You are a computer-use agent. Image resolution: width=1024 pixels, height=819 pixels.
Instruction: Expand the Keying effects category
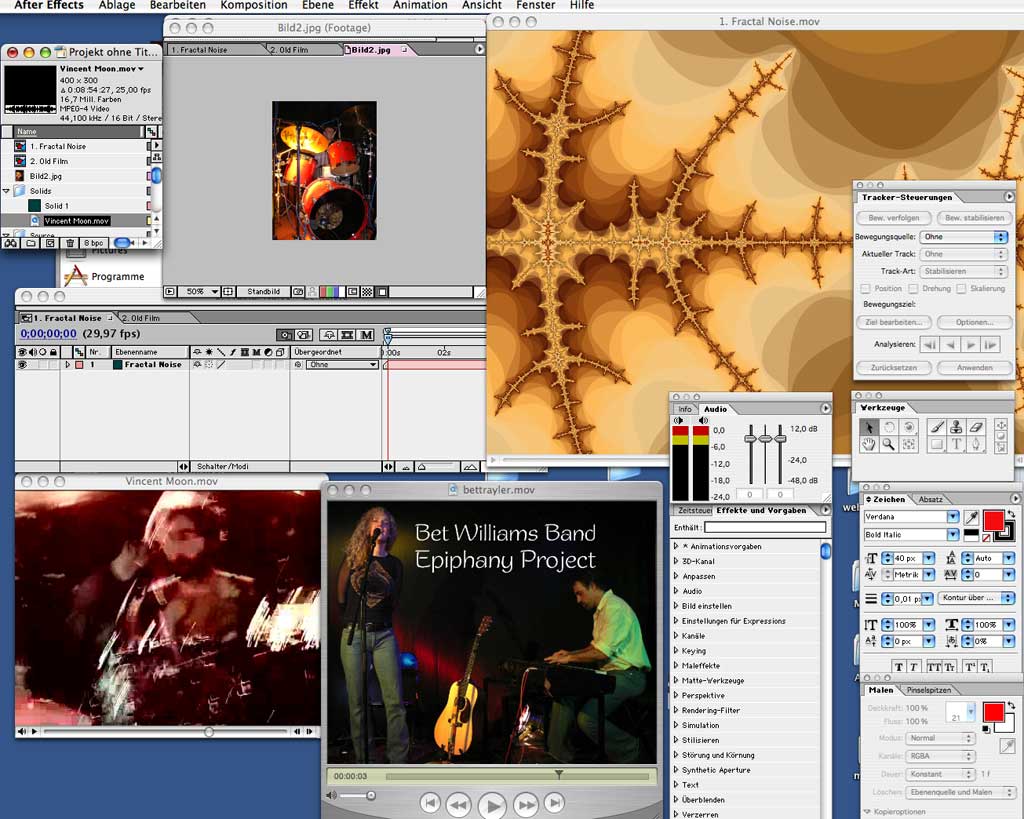tap(676, 650)
